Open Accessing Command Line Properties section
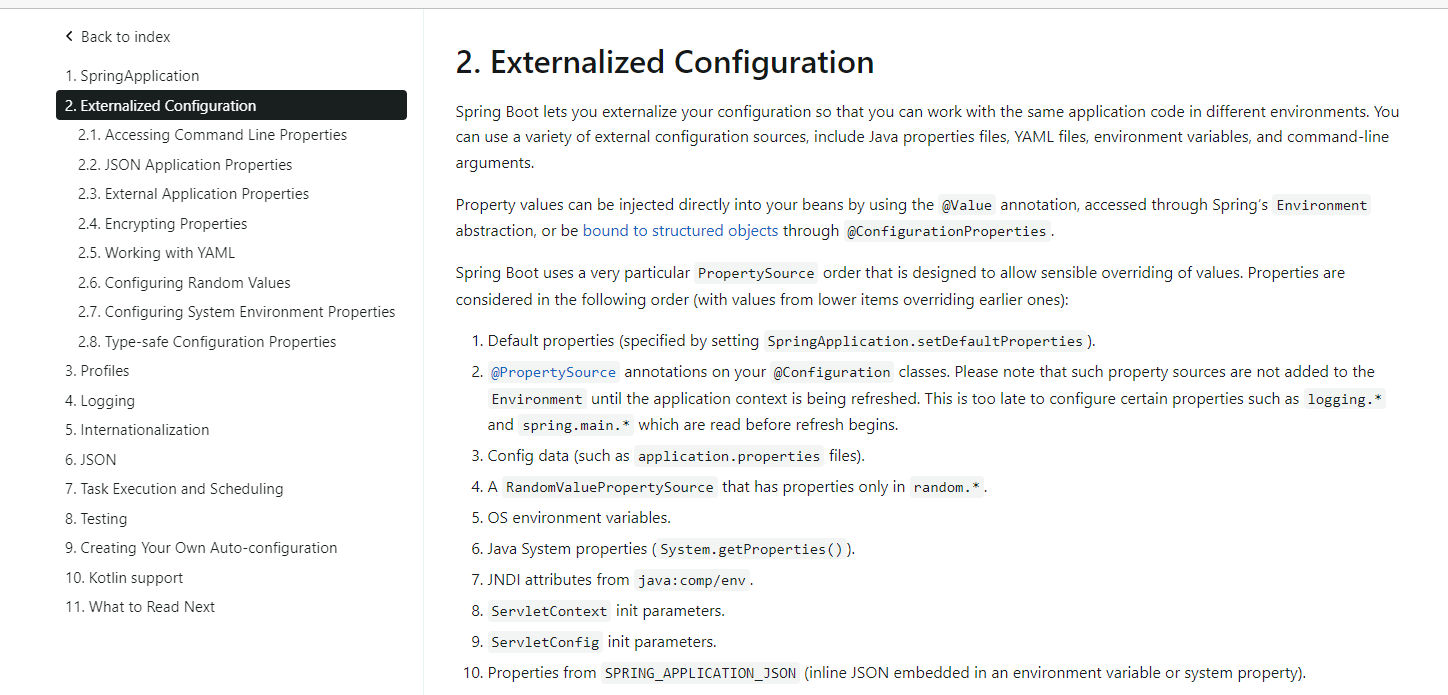 (x=212, y=134)
